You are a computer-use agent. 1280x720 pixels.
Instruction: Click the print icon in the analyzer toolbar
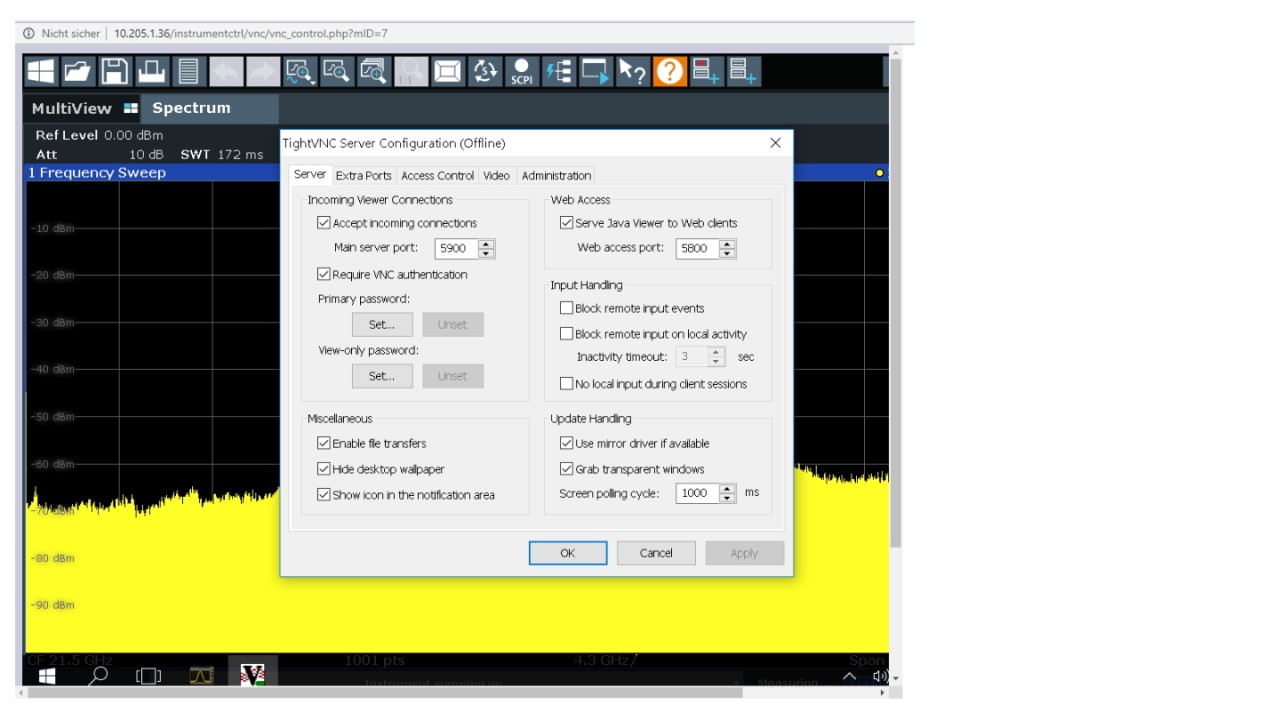click(x=152, y=71)
